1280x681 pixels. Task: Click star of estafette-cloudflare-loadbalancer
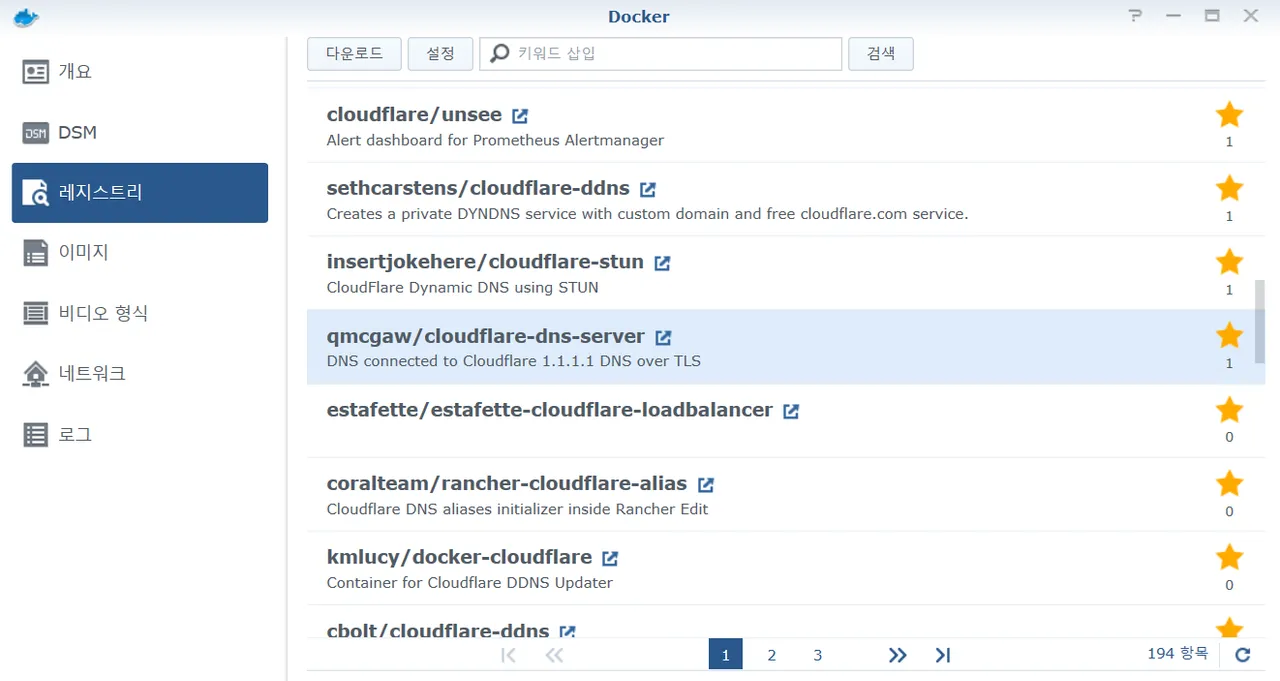pyautogui.click(x=1229, y=410)
